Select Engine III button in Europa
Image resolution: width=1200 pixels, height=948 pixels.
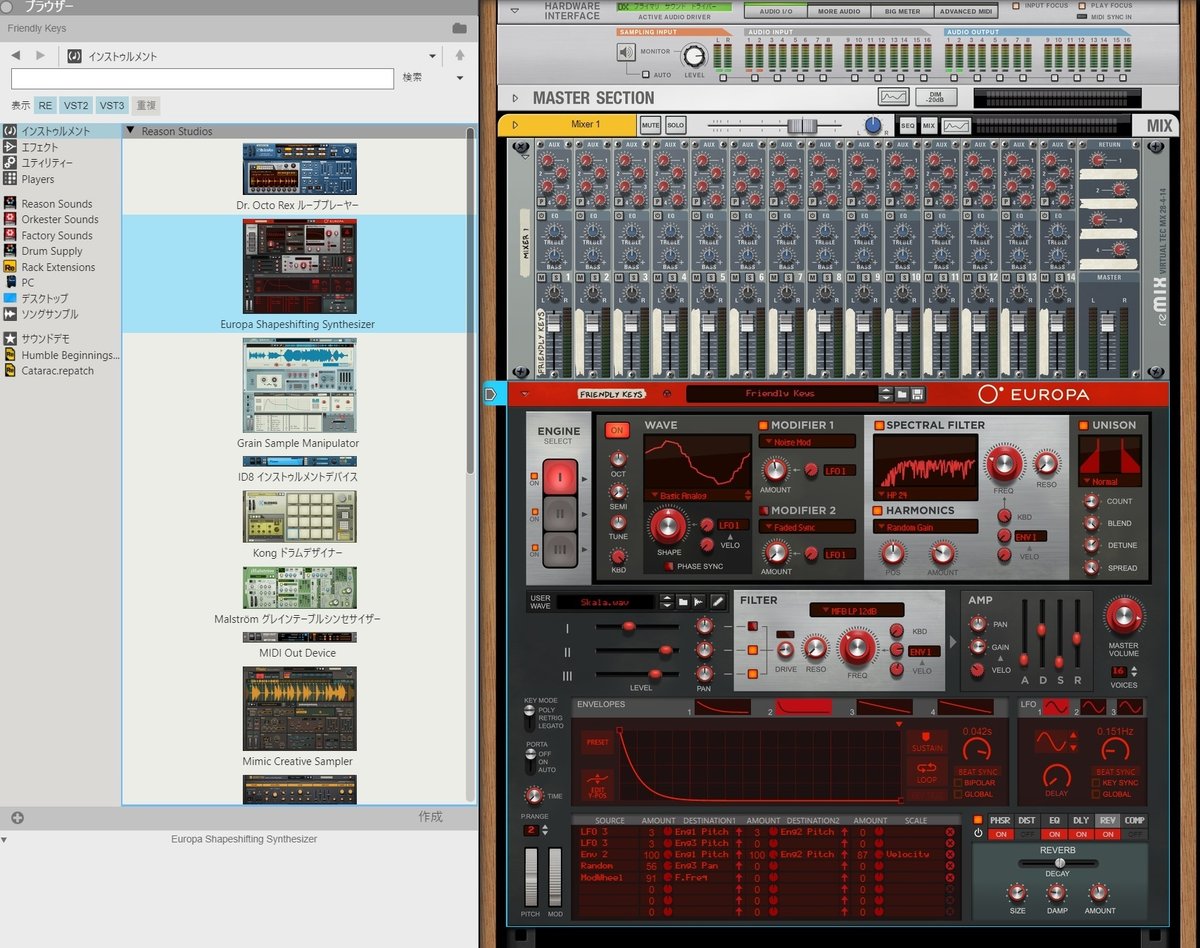point(559,551)
